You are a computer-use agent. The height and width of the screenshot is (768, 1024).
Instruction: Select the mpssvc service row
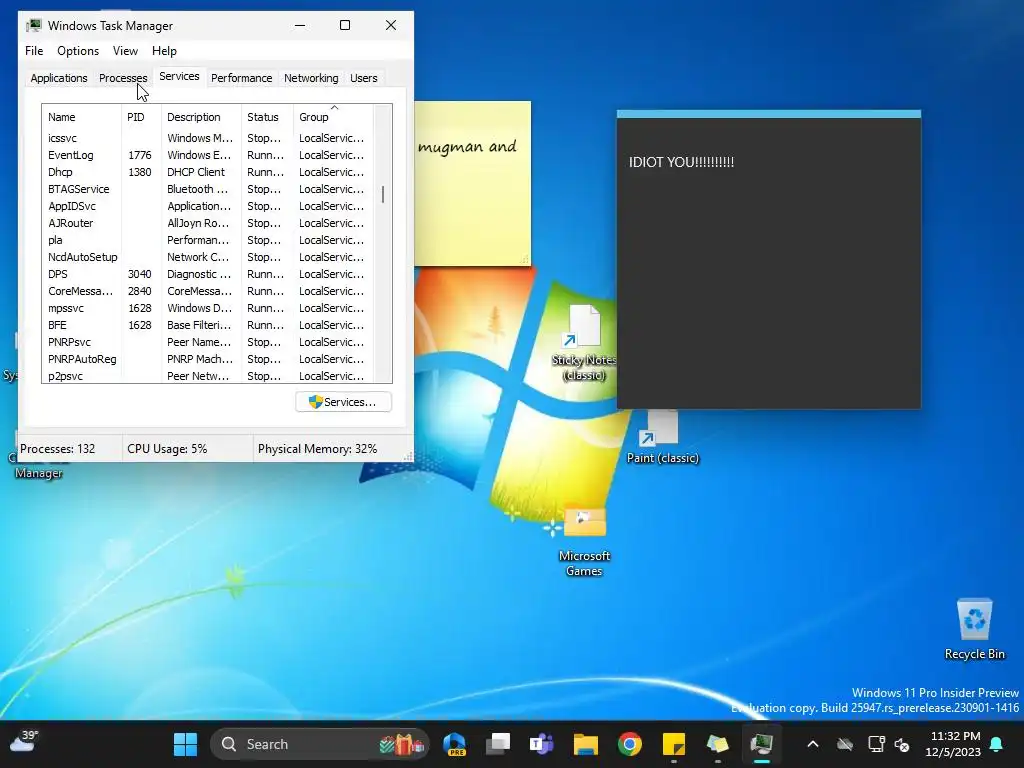tap(208, 308)
